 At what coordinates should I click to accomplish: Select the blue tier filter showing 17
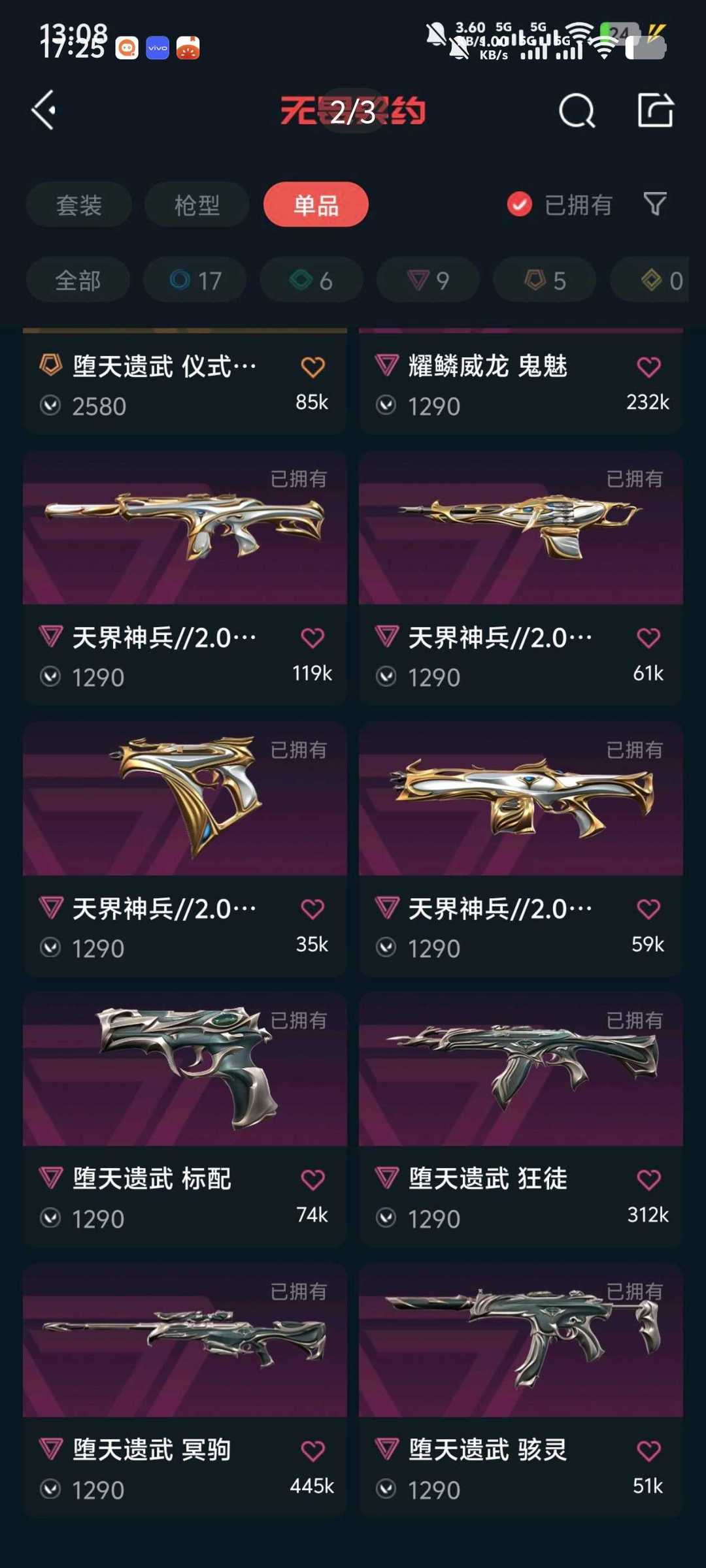[x=195, y=280]
